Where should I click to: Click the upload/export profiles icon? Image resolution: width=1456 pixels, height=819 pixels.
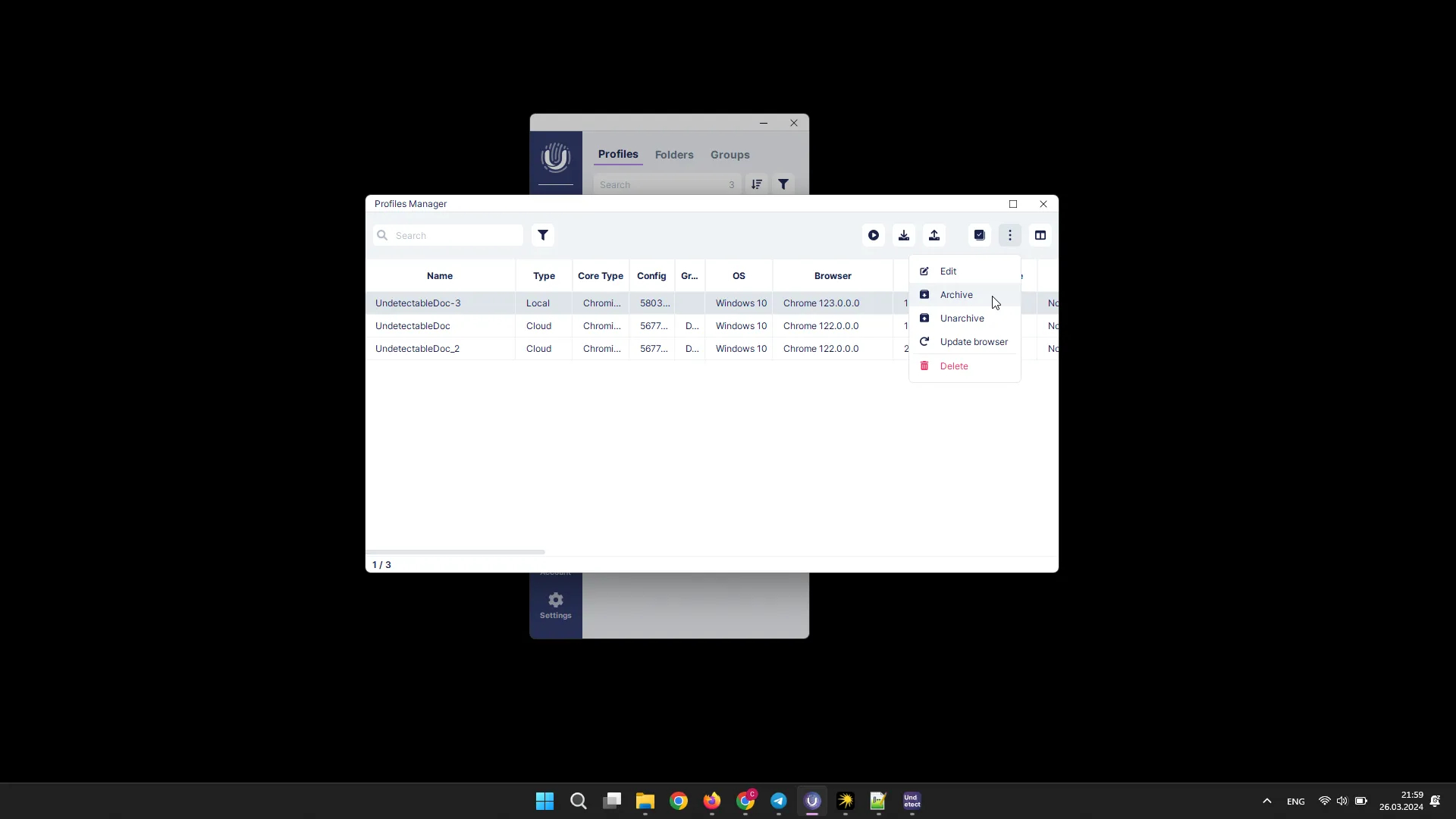coord(934,235)
